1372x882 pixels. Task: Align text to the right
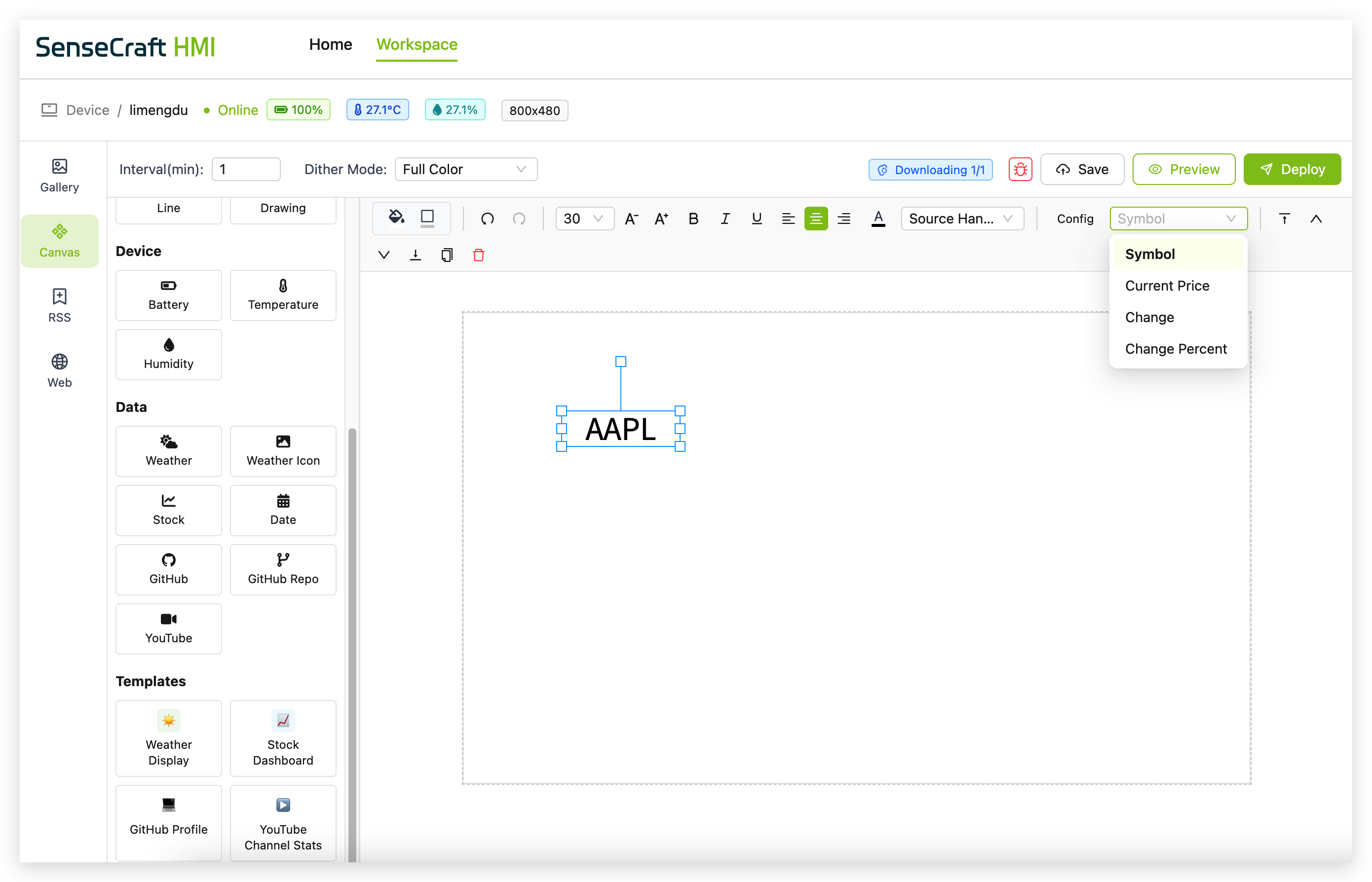click(844, 218)
